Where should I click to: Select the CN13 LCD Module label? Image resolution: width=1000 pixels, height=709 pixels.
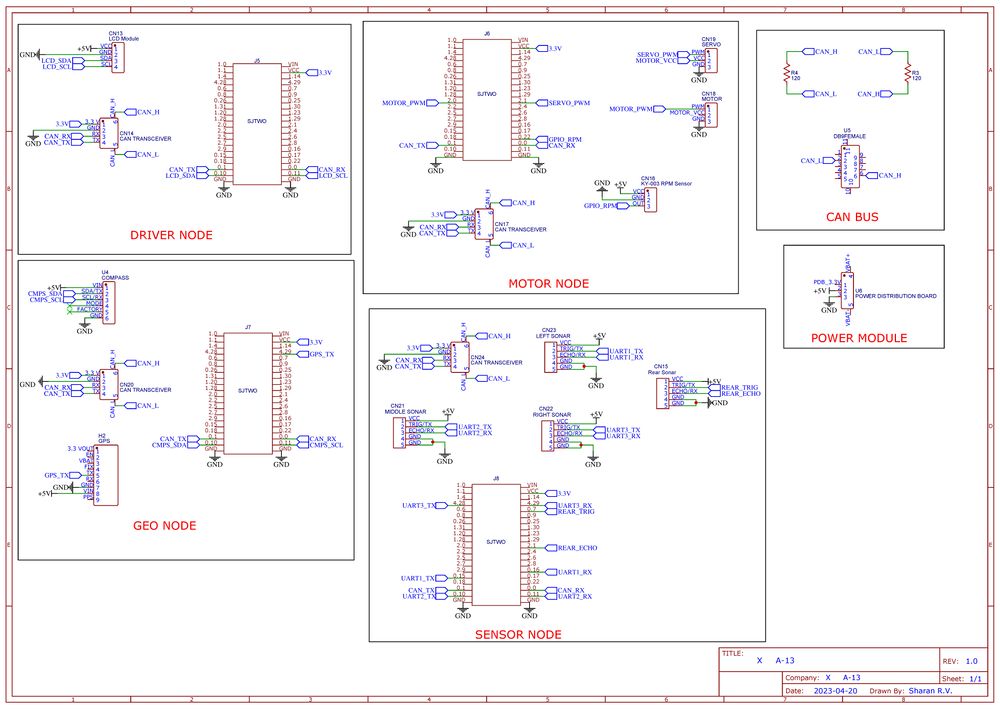124,36
